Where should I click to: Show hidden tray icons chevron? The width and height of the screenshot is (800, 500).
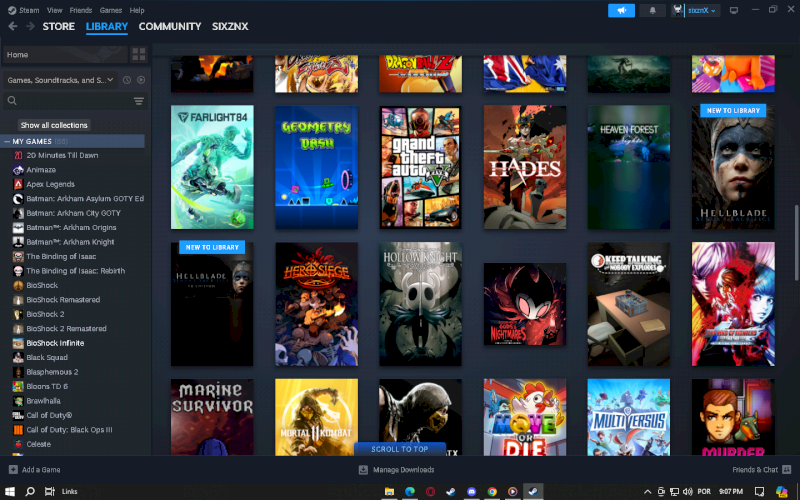647,491
